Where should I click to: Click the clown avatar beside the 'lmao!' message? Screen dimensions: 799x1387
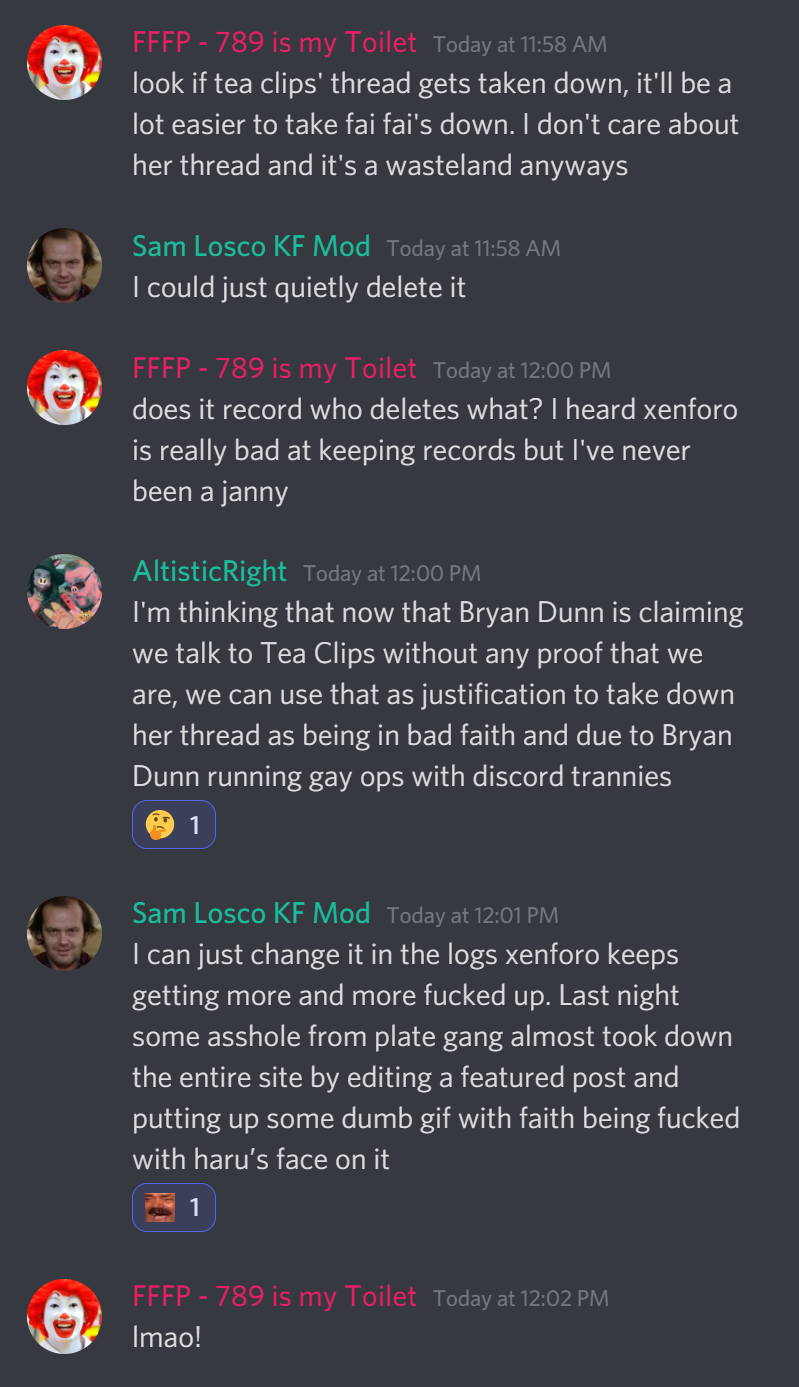pos(64,1316)
